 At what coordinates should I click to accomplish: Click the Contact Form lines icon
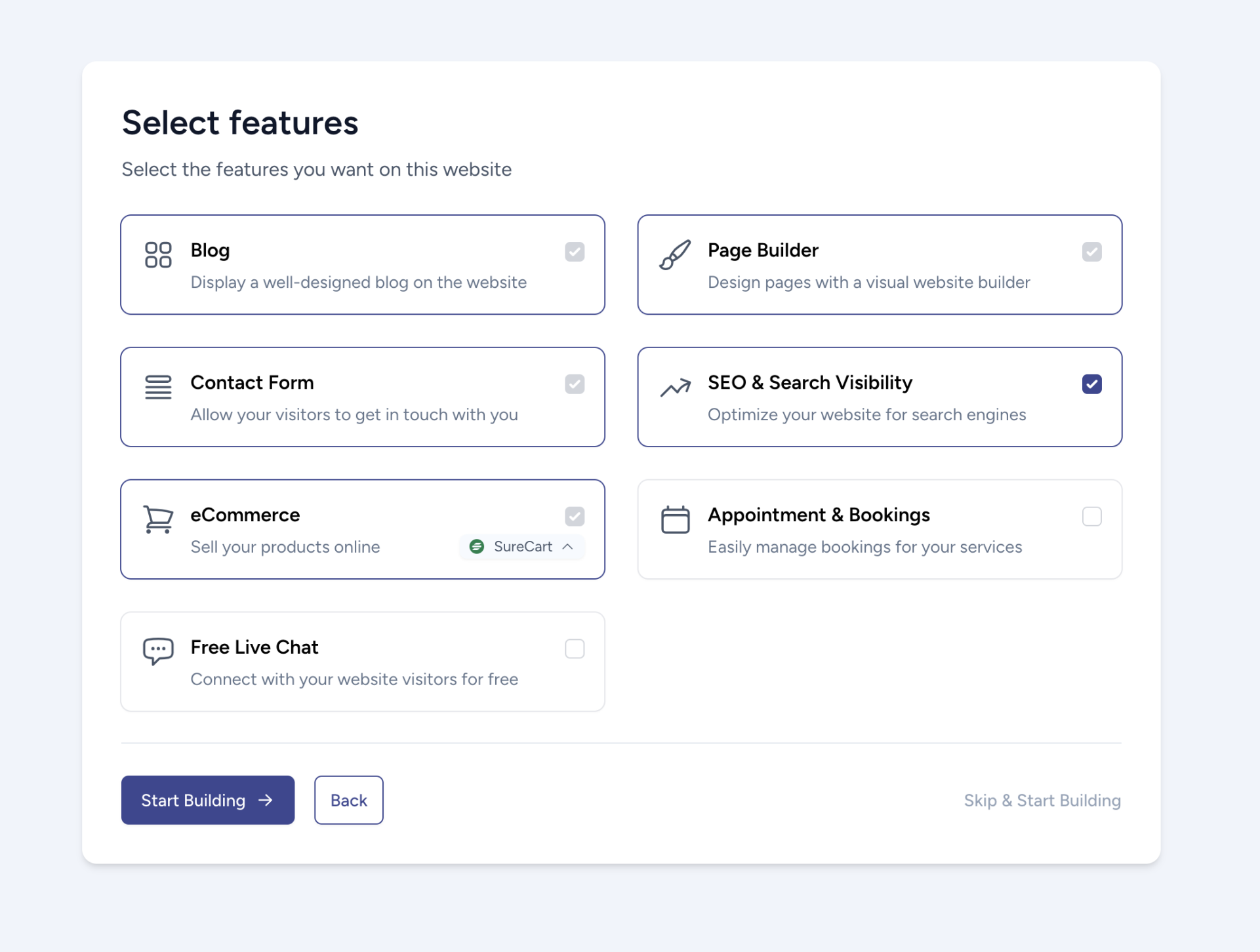[158, 387]
